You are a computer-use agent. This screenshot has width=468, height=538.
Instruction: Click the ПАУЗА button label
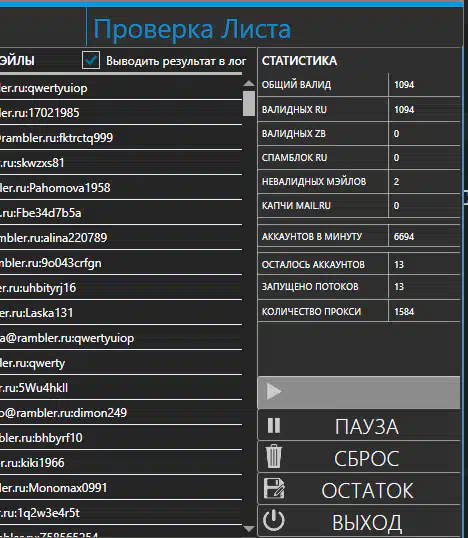click(367, 426)
